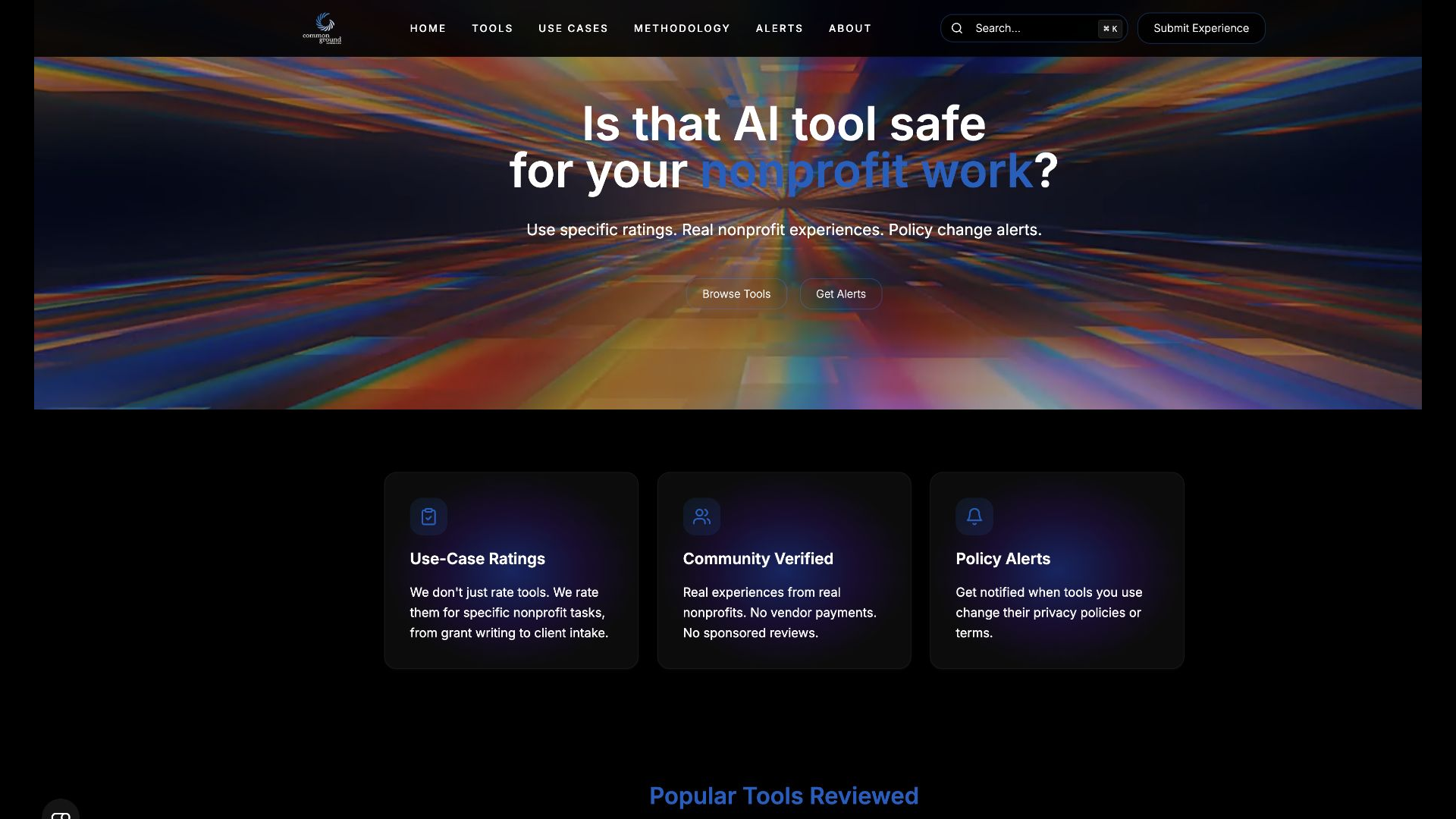
Task: Click the search magnifier icon
Action: tap(957, 28)
